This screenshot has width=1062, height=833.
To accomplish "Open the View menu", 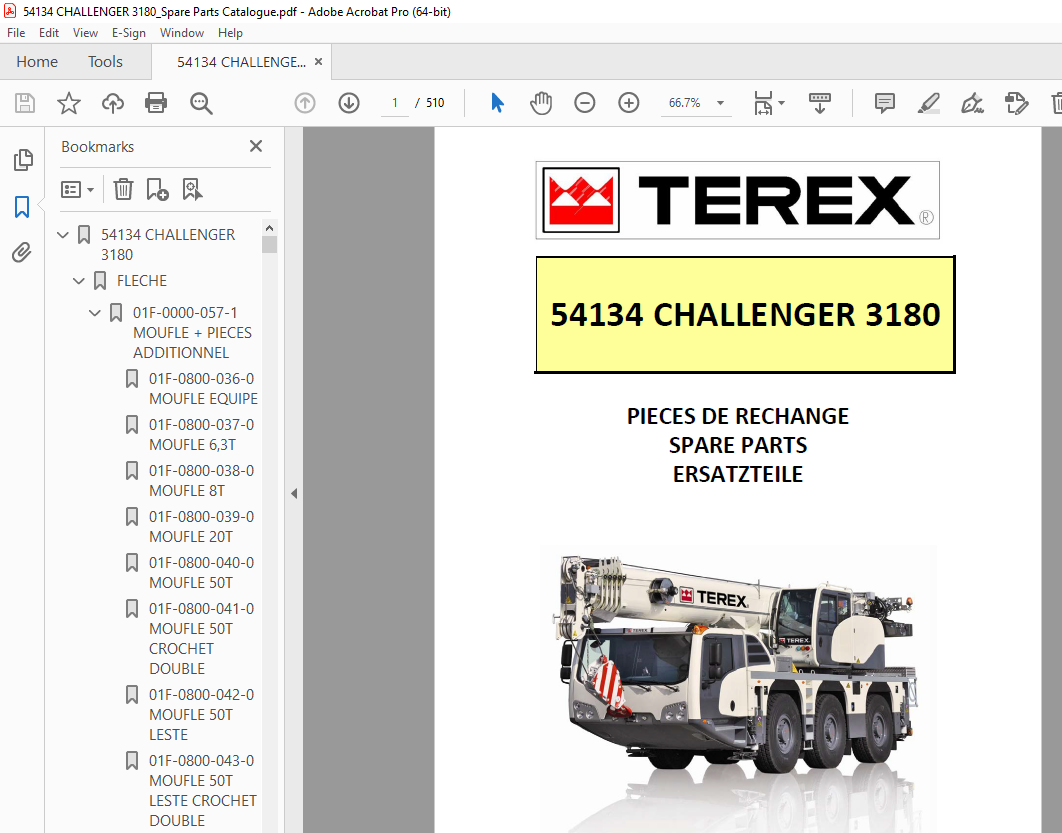I will (85, 33).
